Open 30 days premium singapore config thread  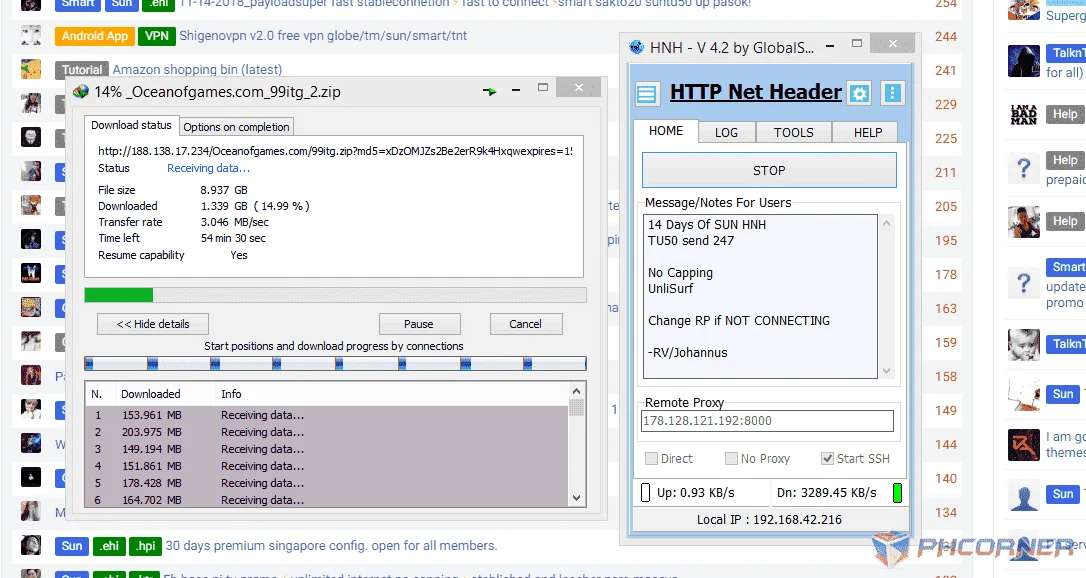click(331, 545)
